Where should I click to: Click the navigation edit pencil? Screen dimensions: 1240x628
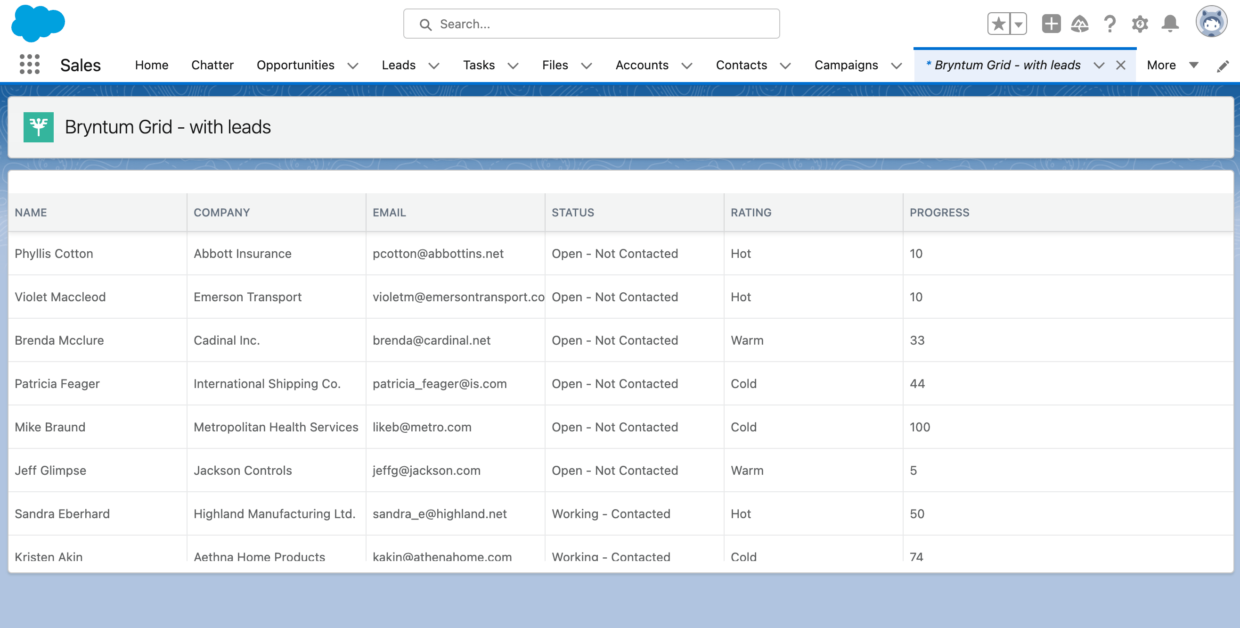(x=1222, y=65)
